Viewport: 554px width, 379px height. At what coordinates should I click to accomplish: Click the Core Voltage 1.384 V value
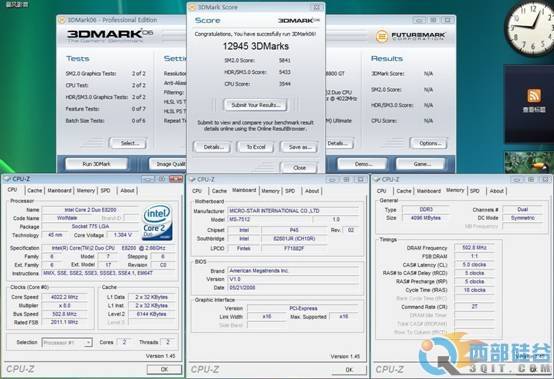(x=123, y=235)
